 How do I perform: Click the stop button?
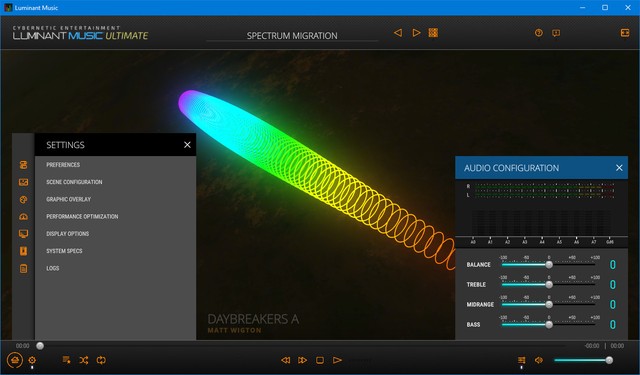320,360
